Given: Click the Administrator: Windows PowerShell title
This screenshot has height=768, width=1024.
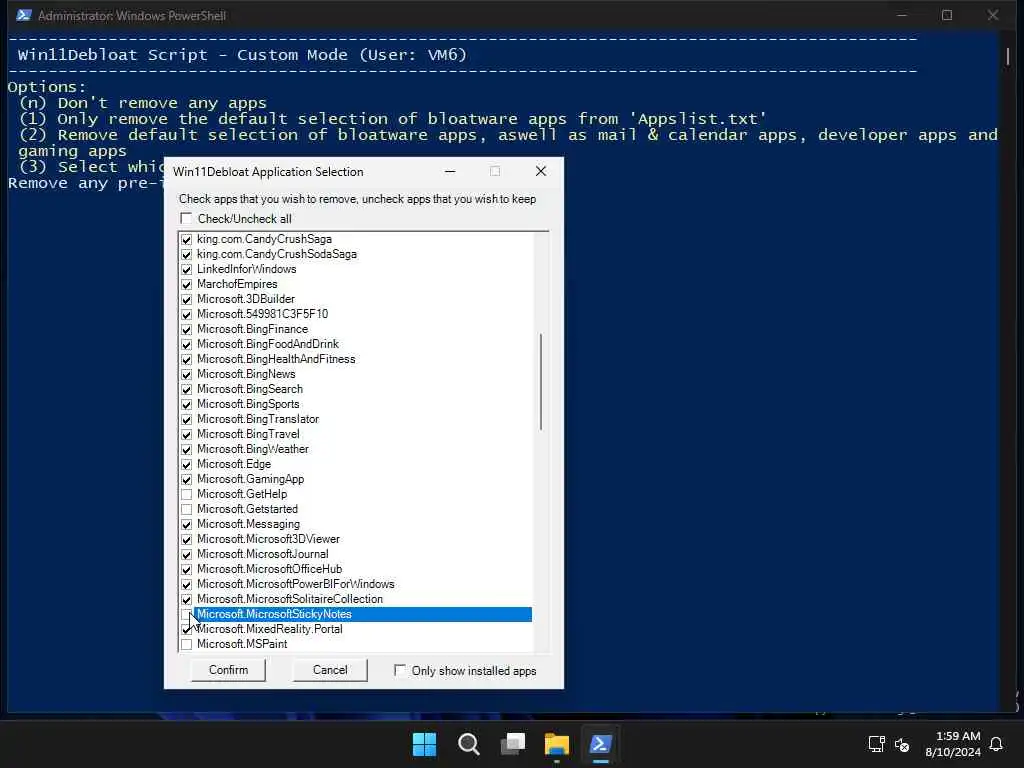Looking at the screenshot, I should [x=132, y=15].
